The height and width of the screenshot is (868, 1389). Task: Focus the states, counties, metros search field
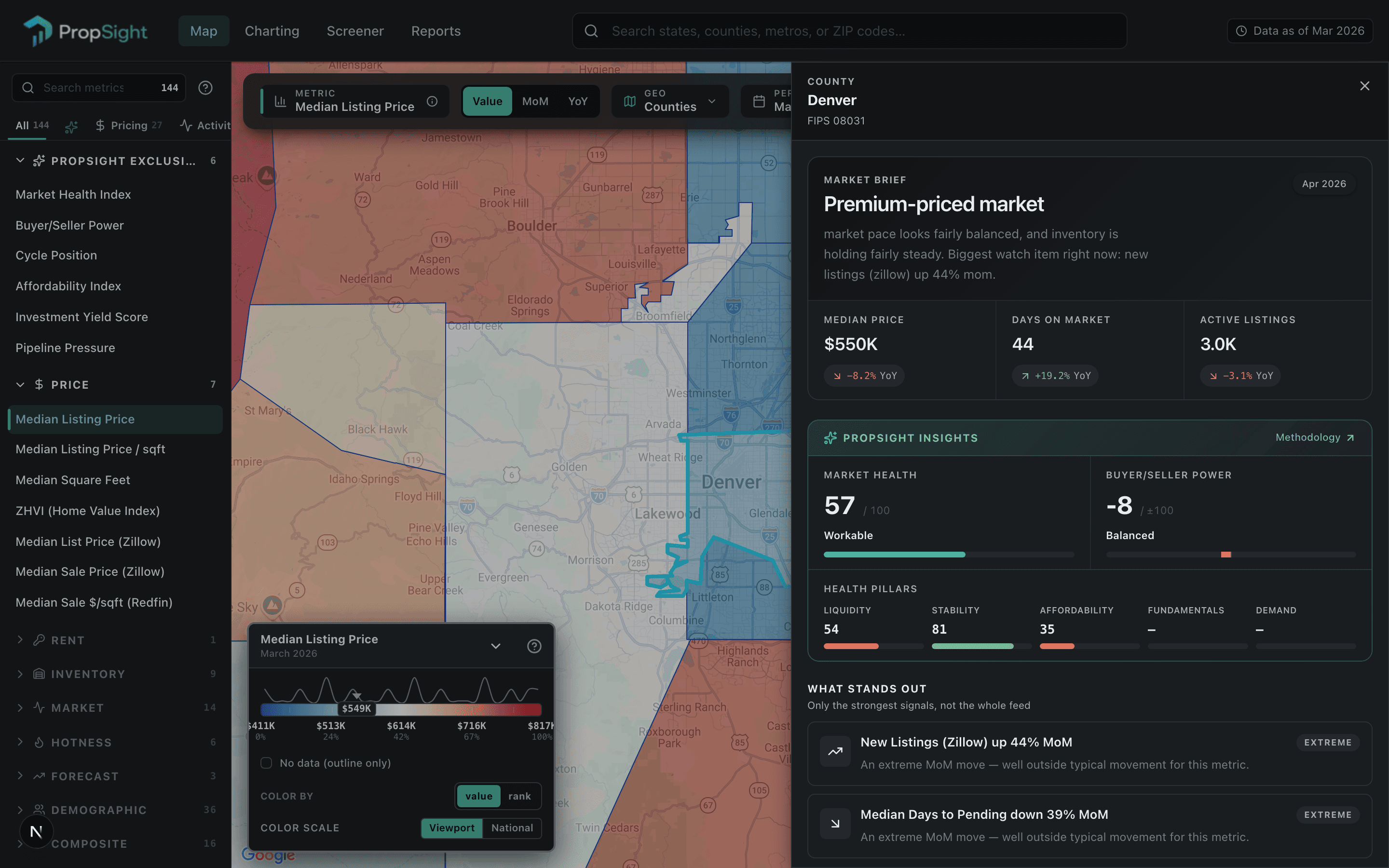[849, 31]
